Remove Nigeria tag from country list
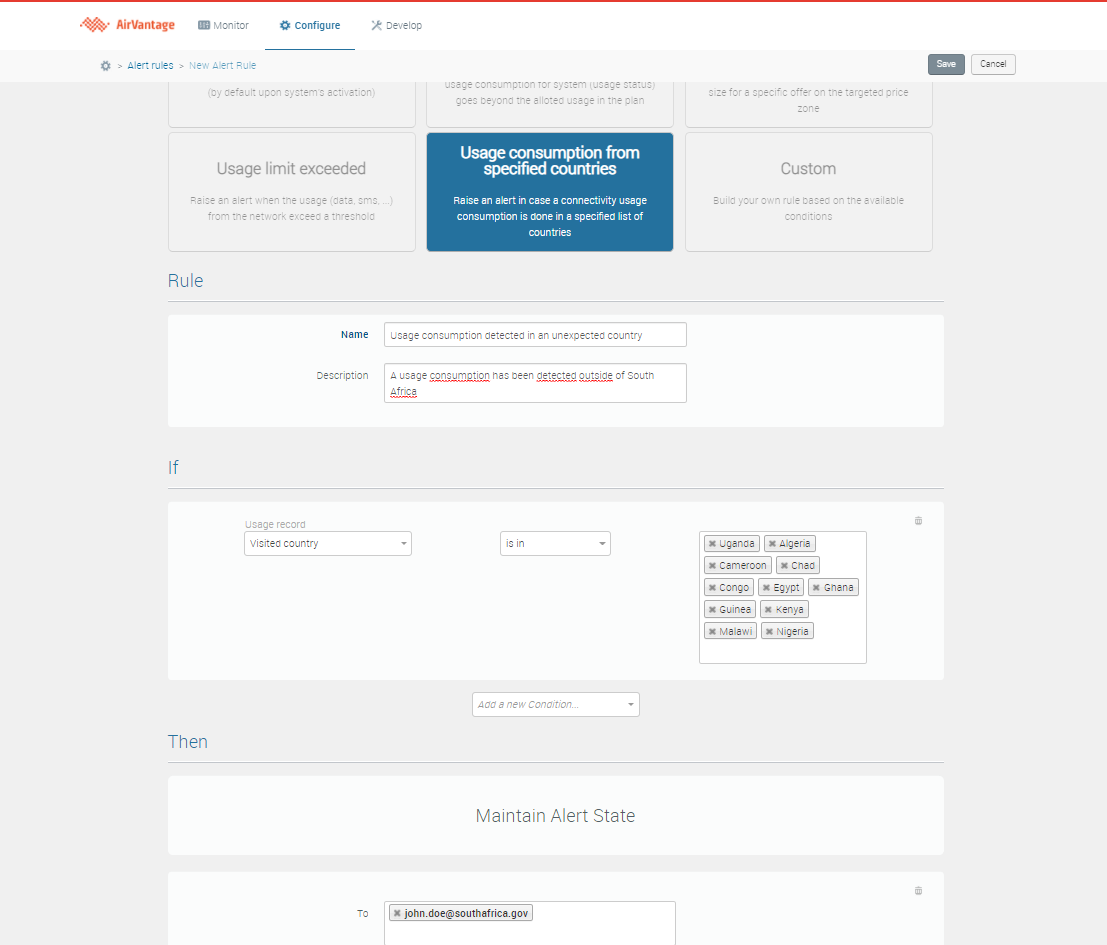 pyautogui.click(x=769, y=632)
